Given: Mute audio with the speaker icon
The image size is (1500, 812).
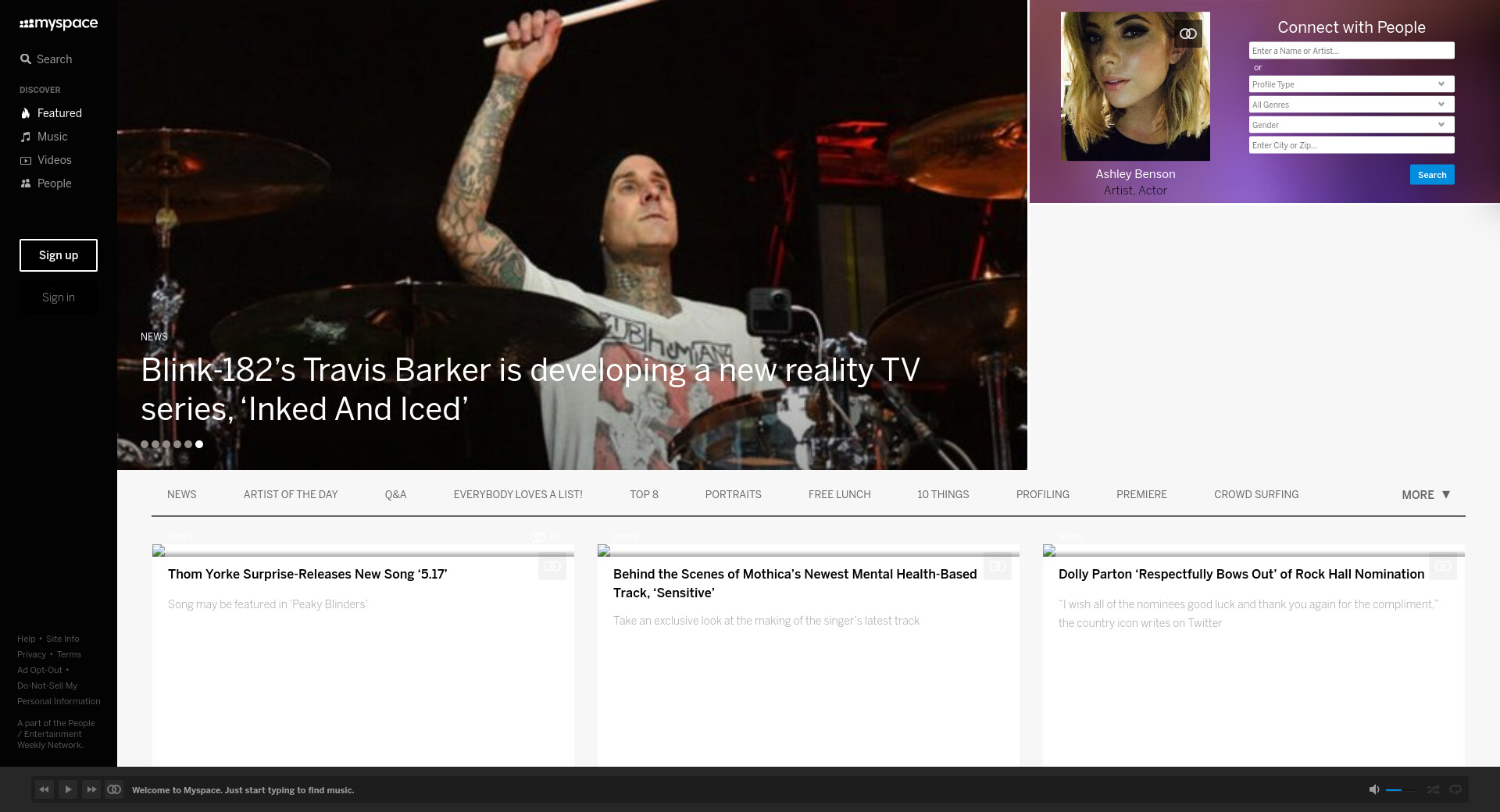Looking at the screenshot, I should 1373,789.
